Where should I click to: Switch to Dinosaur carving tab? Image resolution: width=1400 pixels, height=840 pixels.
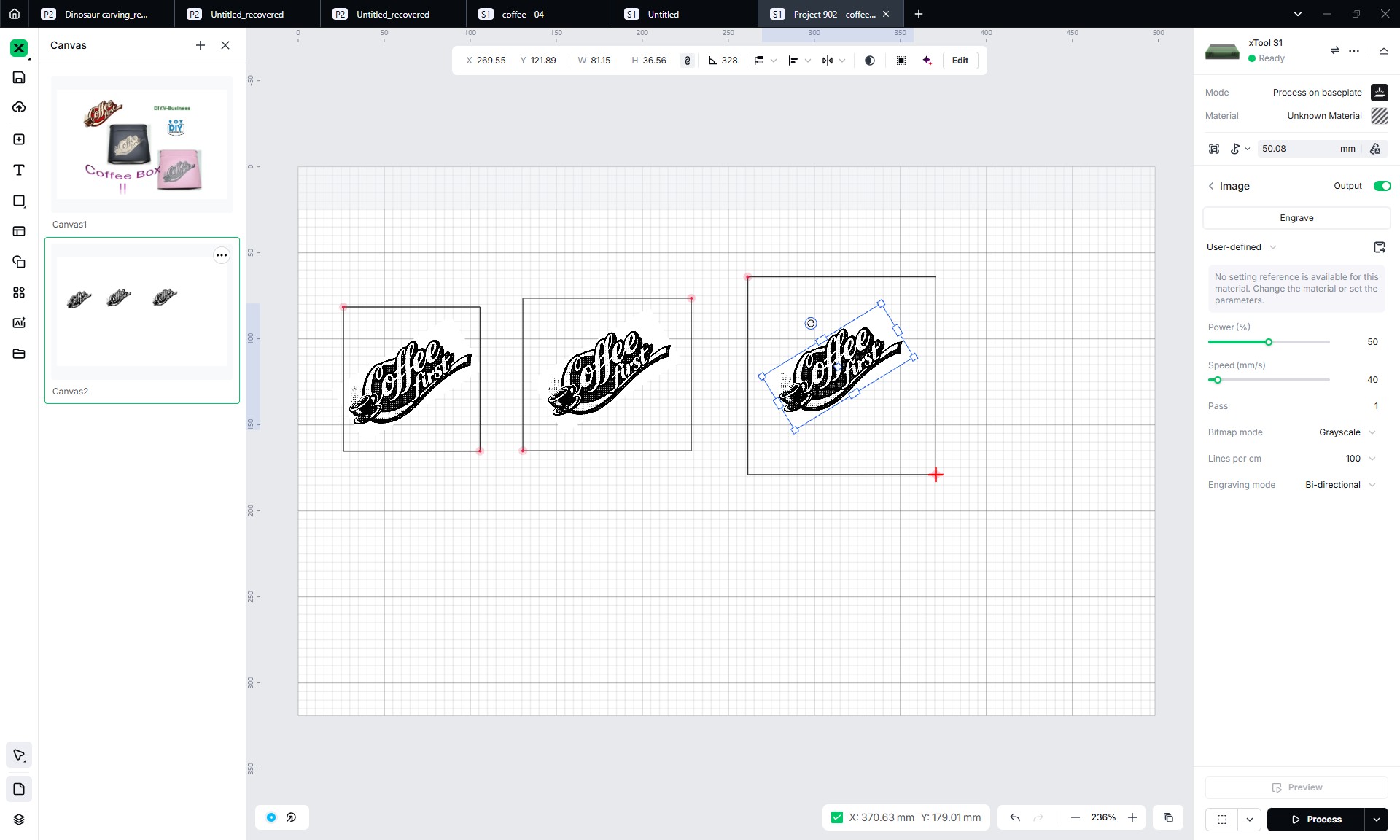[102, 14]
